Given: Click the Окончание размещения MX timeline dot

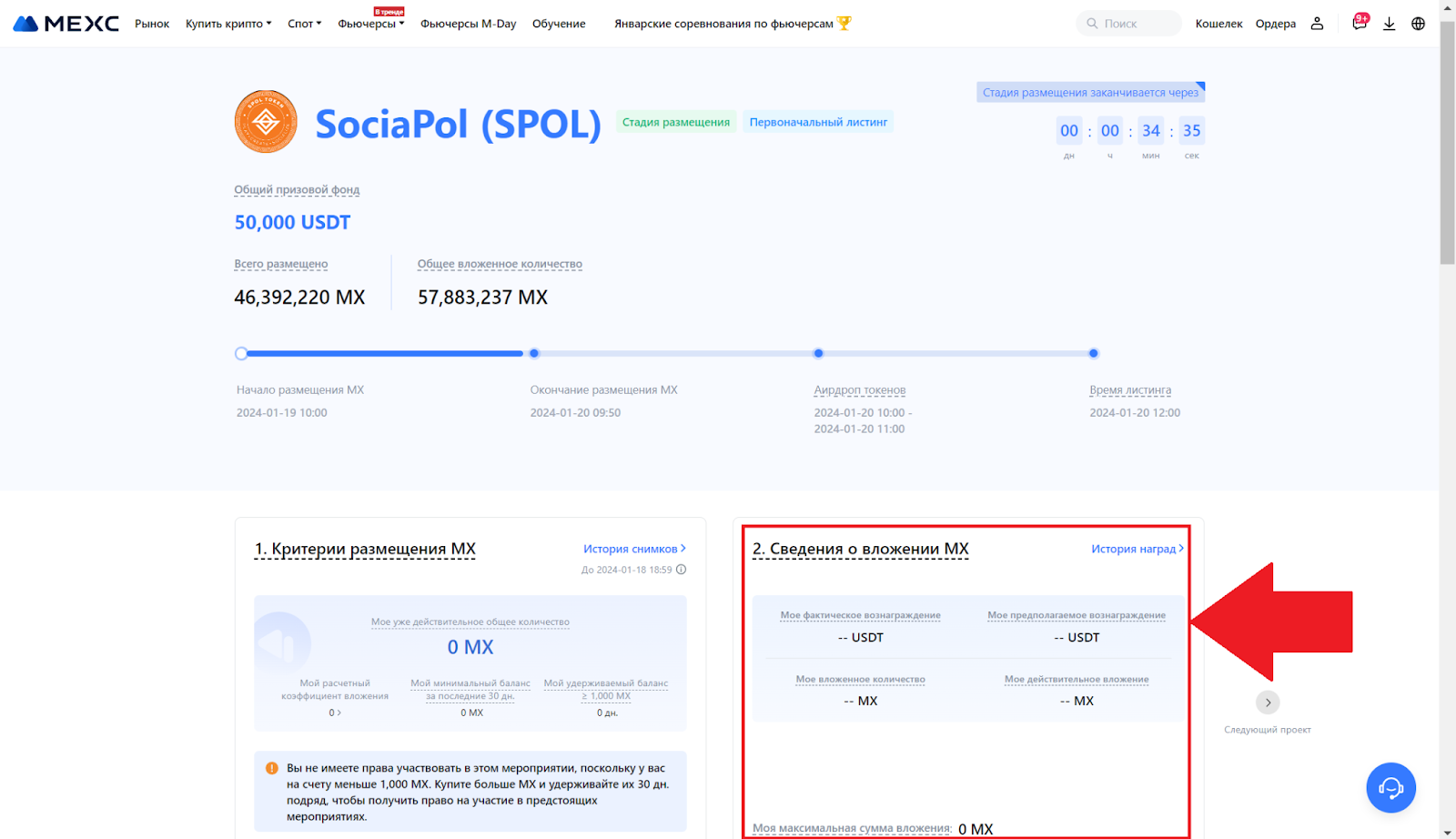Looking at the screenshot, I should [x=534, y=353].
